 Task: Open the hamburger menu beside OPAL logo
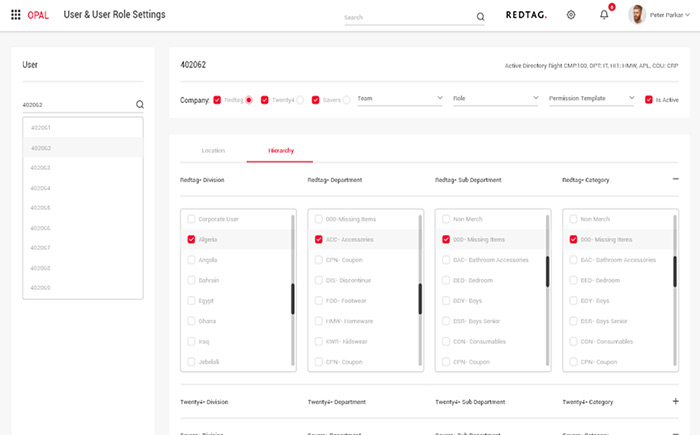pyautogui.click(x=16, y=15)
